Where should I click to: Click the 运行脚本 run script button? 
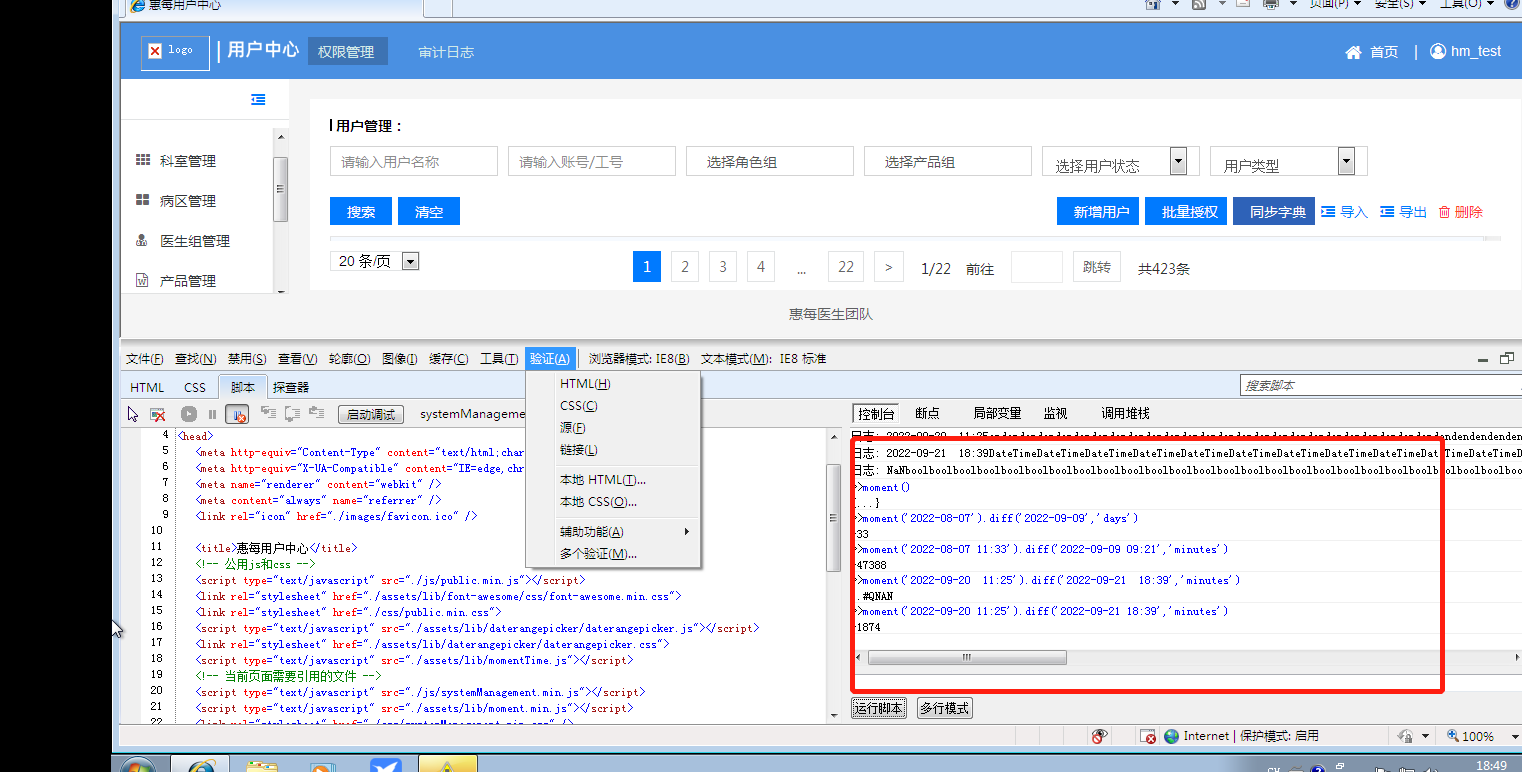(x=879, y=708)
